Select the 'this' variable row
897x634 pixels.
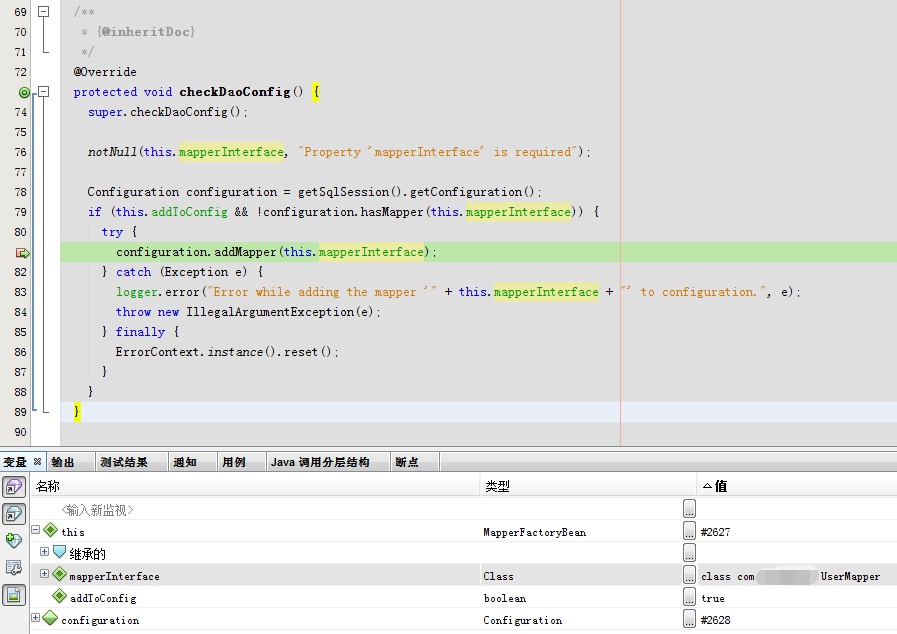(x=463, y=532)
